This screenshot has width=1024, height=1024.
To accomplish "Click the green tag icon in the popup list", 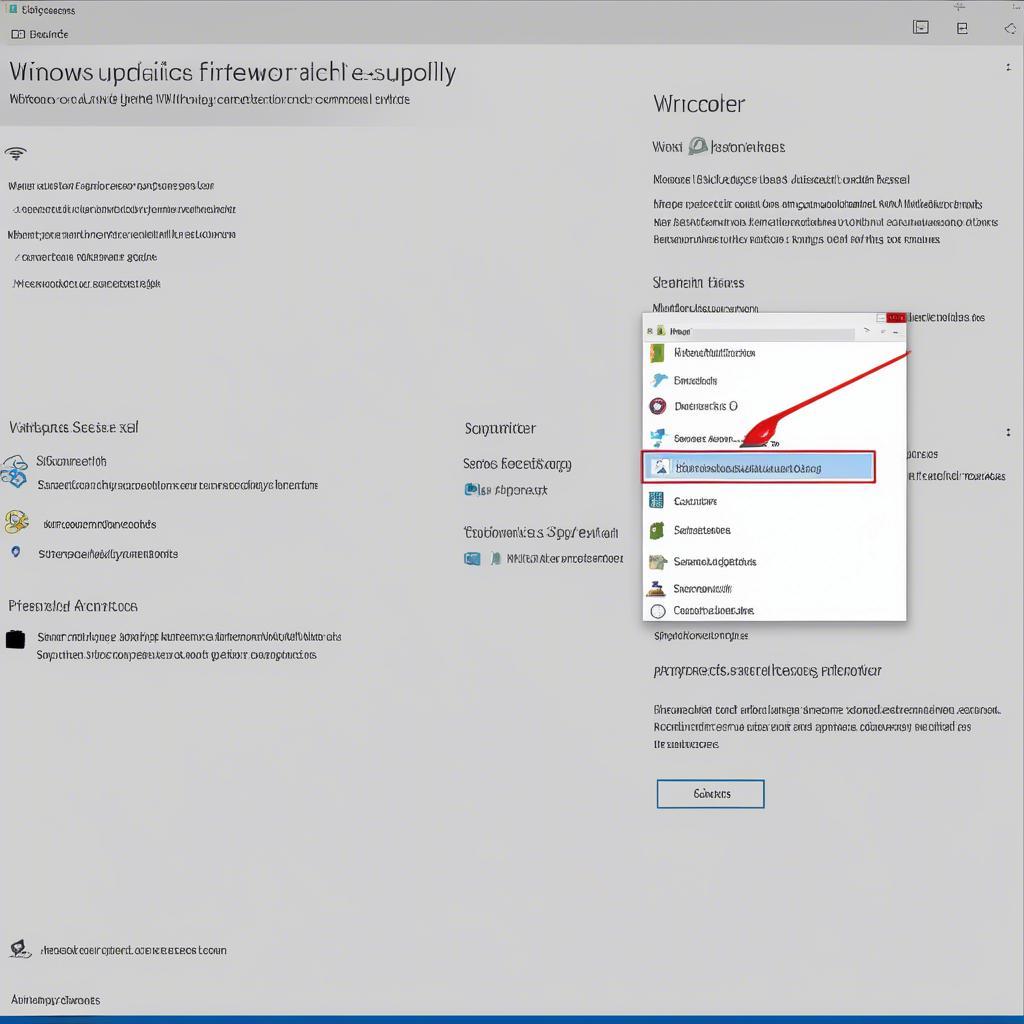I will pyautogui.click(x=657, y=530).
